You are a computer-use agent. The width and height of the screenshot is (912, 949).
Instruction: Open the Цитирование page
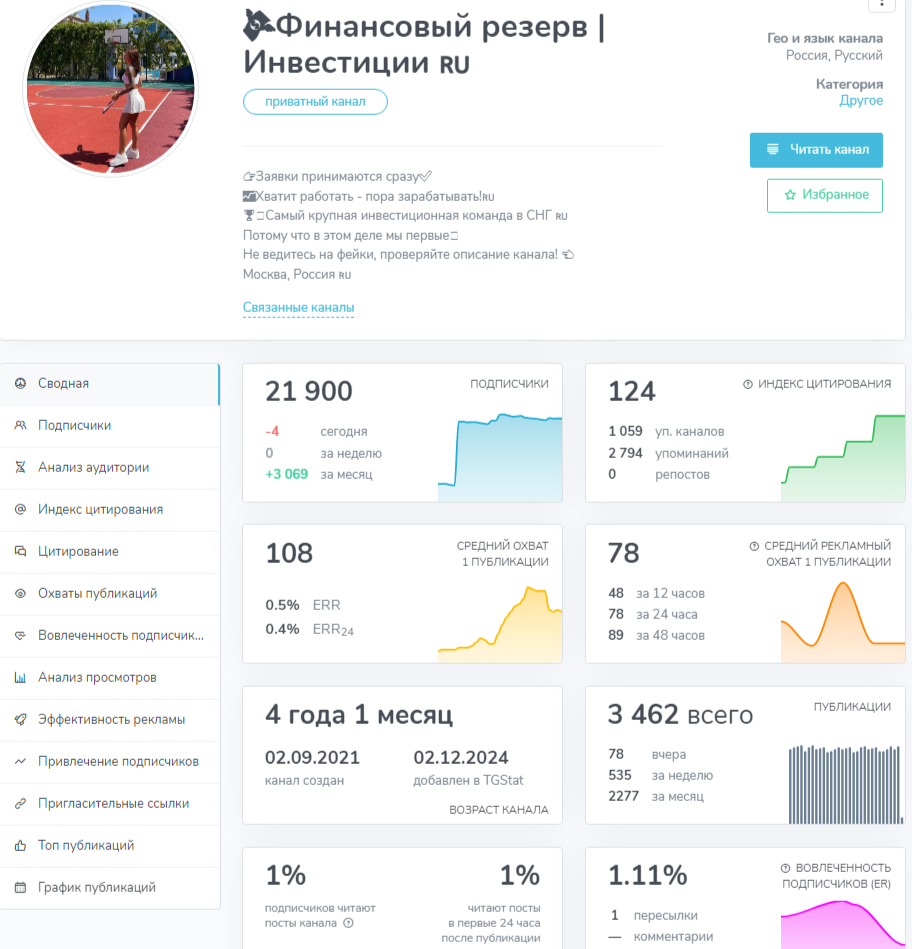(x=110, y=551)
